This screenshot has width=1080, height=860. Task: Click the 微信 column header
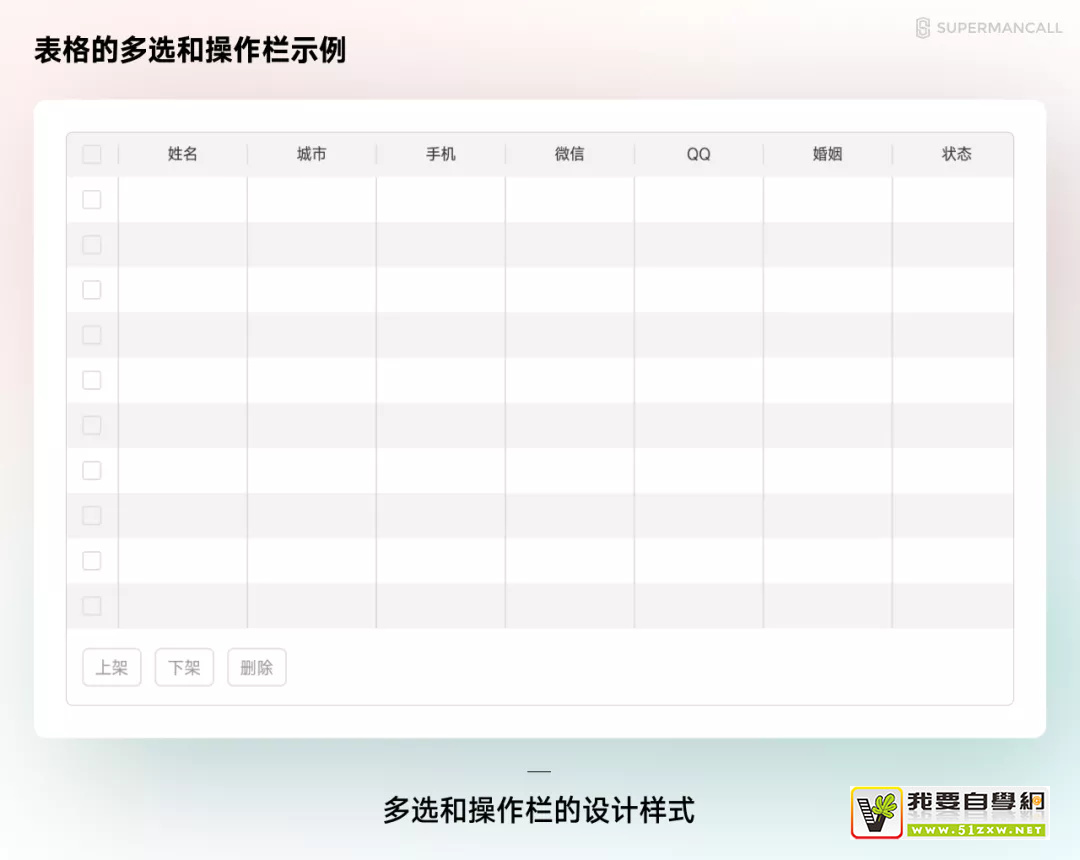[570, 154]
